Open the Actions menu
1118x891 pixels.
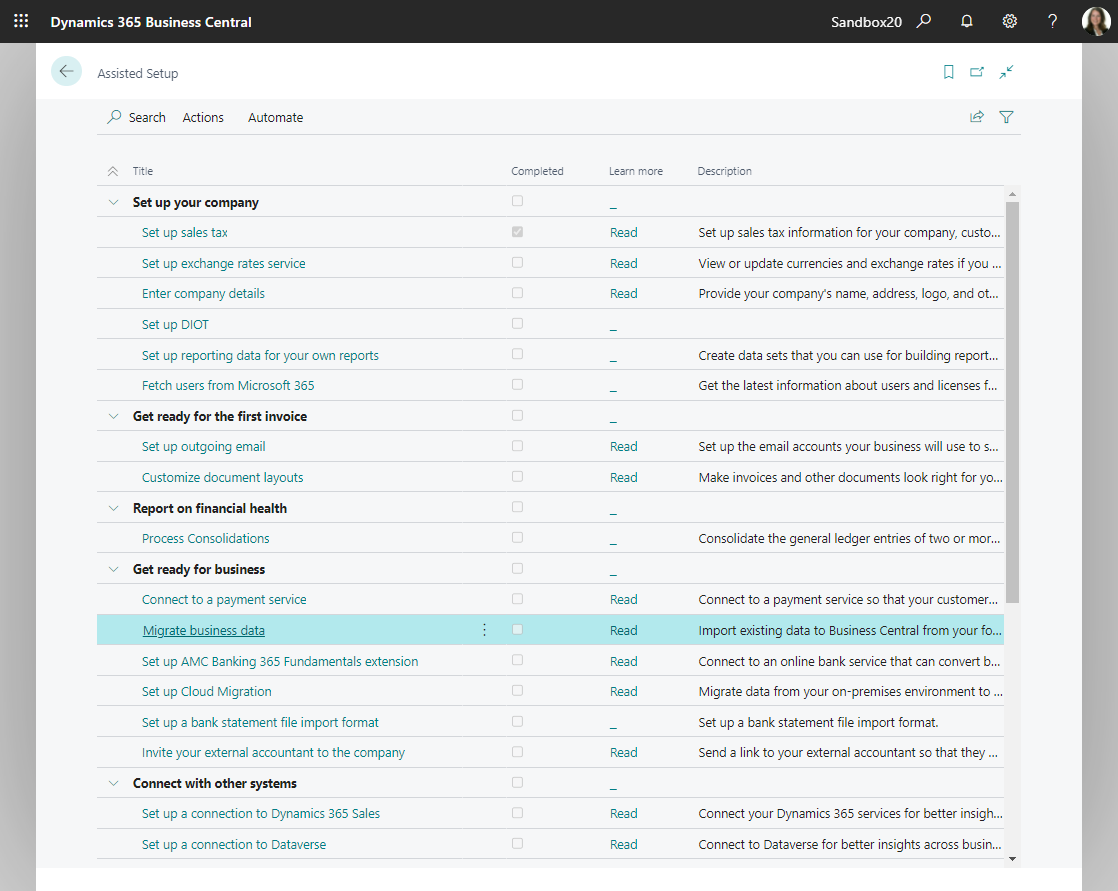point(203,117)
